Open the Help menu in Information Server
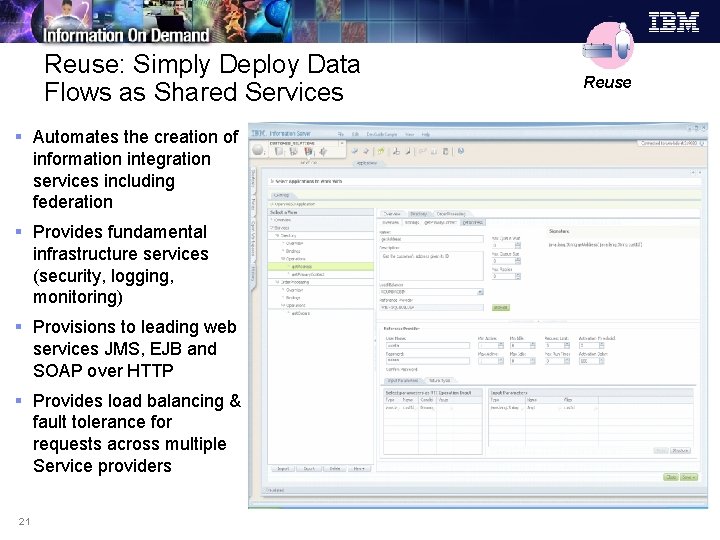720x540 pixels. pos(426,134)
